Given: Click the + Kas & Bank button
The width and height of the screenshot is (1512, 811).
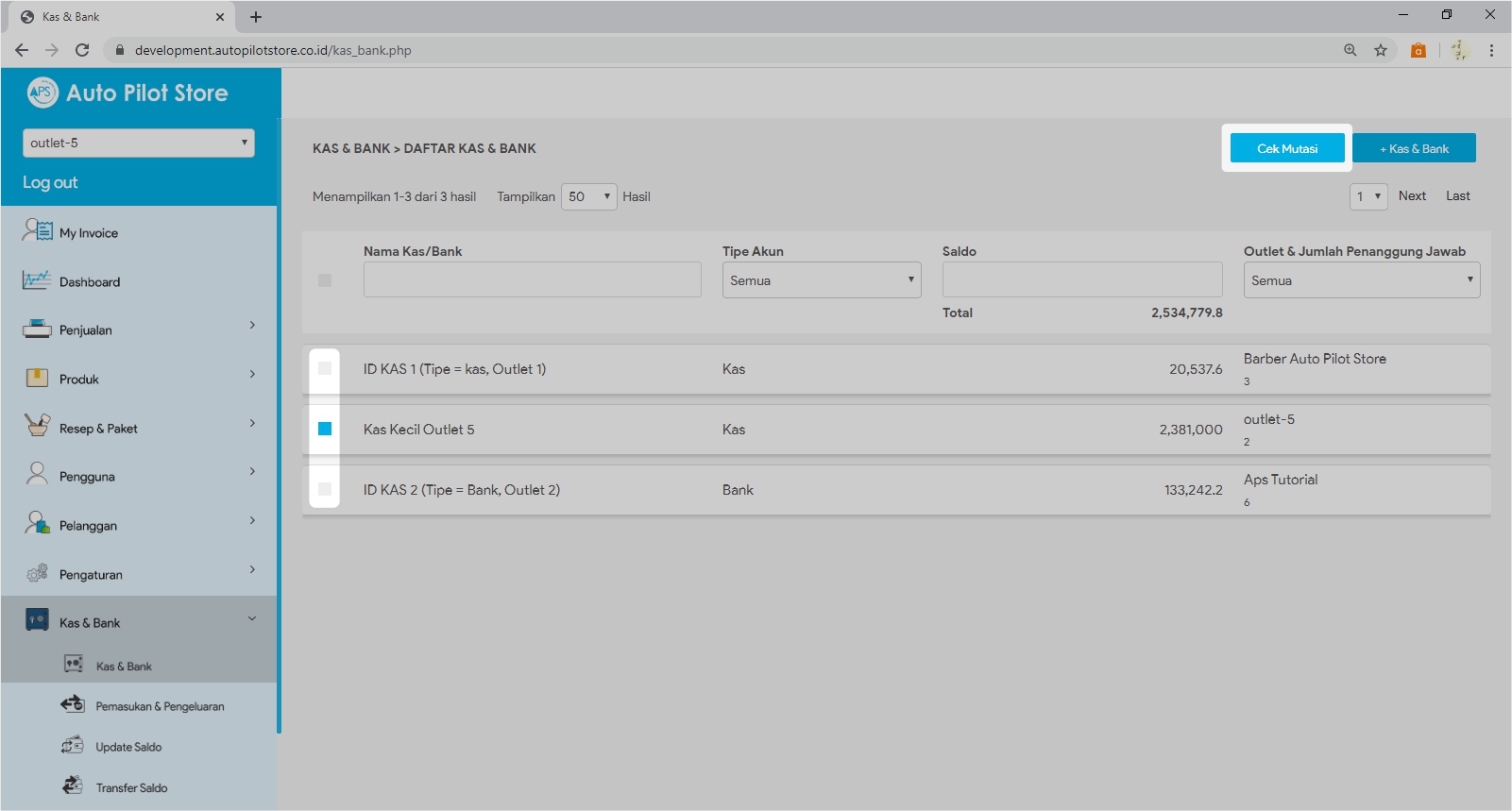Looking at the screenshot, I should 1414,148.
